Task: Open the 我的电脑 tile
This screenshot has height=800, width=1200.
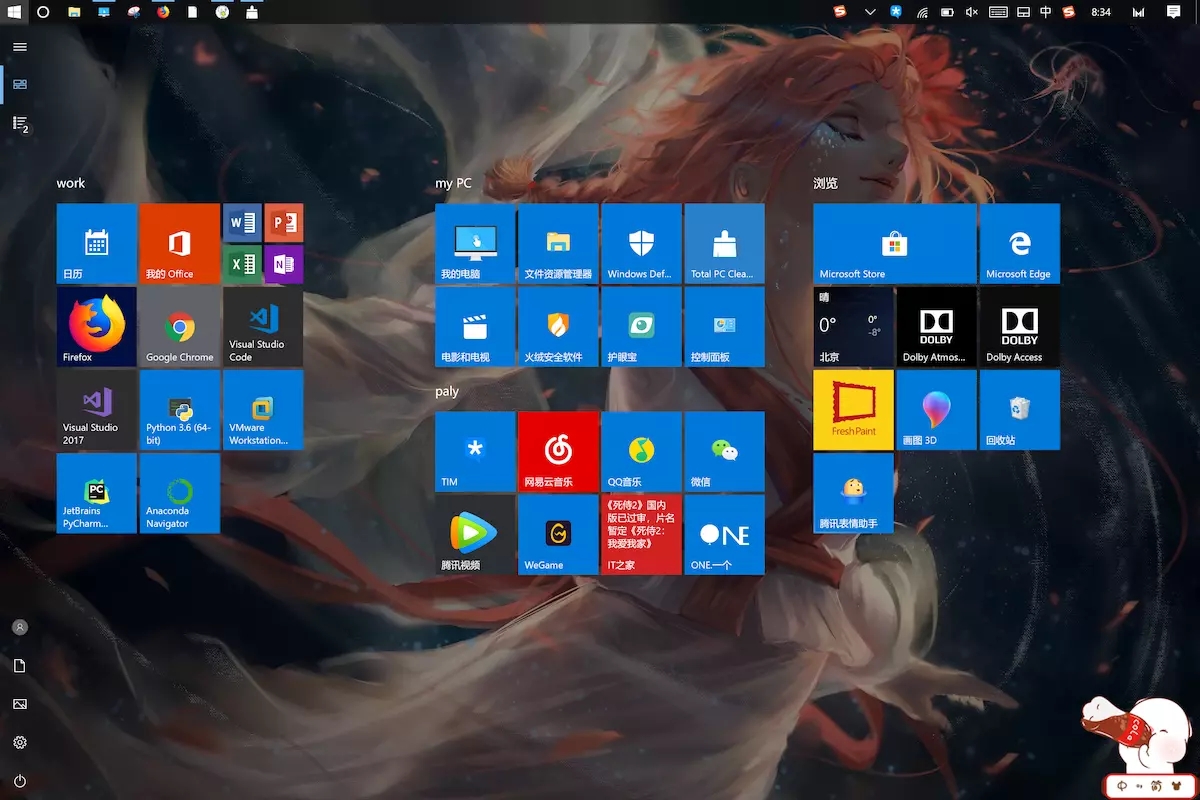Action: tap(476, 244)
